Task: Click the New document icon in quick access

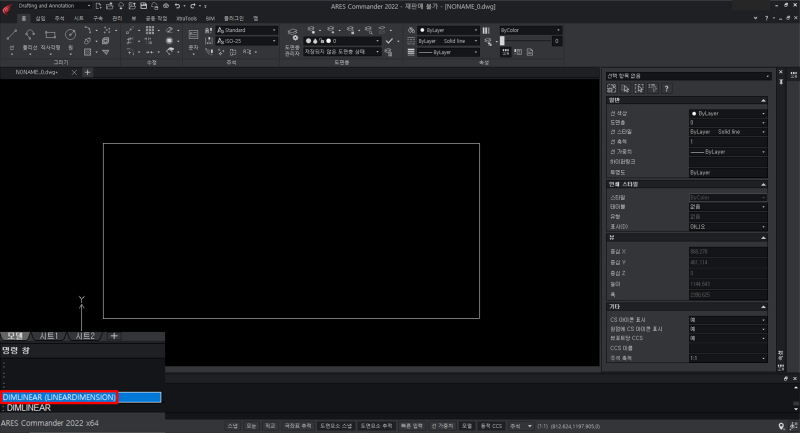Action: pyautogui.click(x=98, y=6)
